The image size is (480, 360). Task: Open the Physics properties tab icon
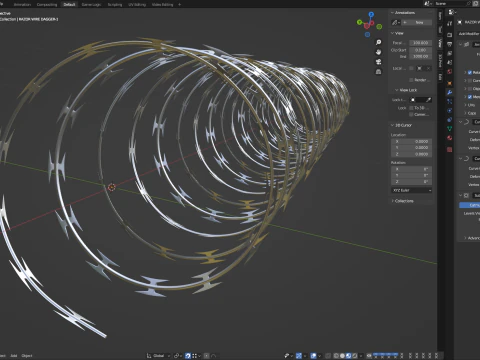point(449,110)
